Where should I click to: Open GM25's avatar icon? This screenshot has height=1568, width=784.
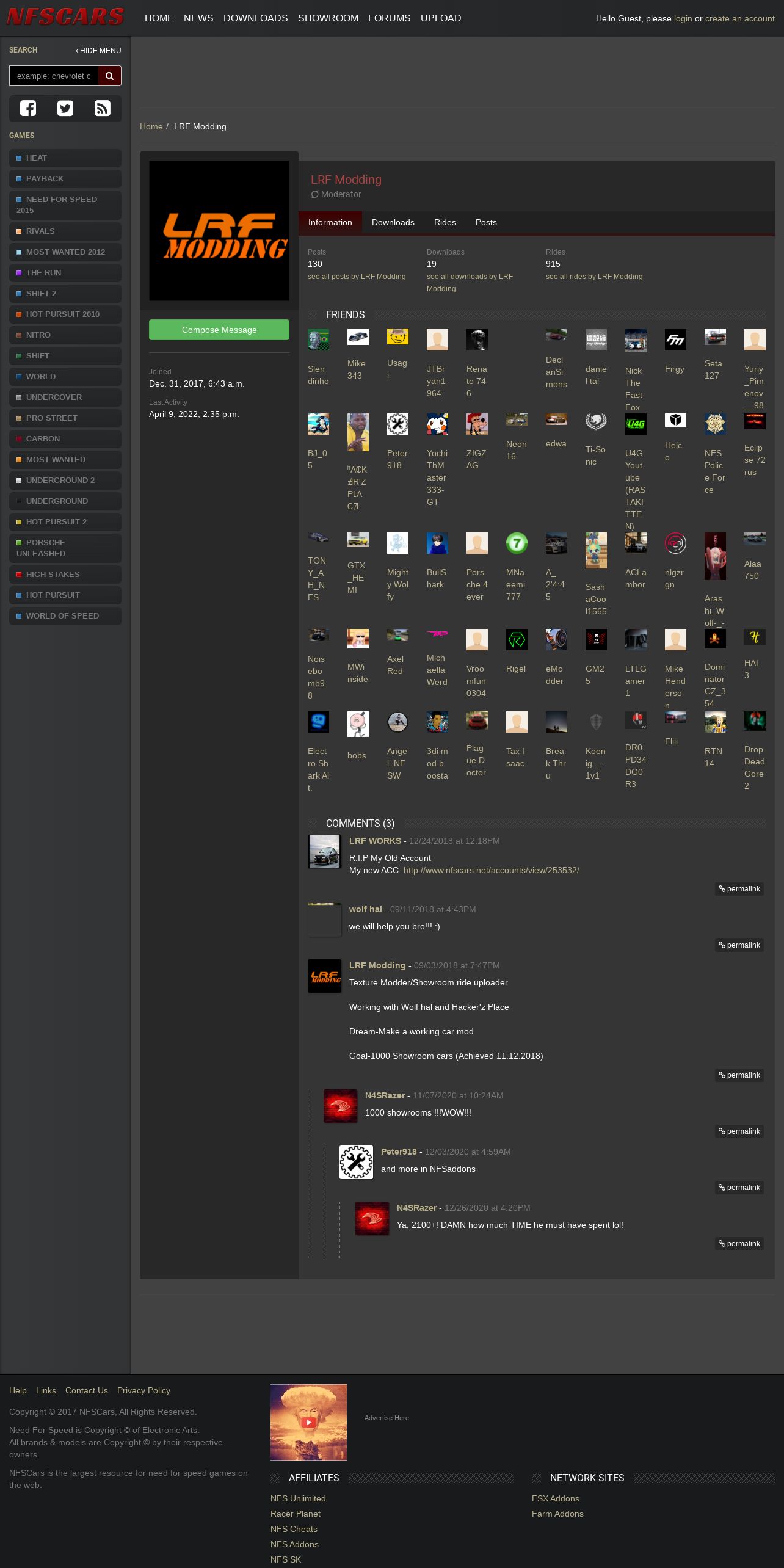(596, 639)
